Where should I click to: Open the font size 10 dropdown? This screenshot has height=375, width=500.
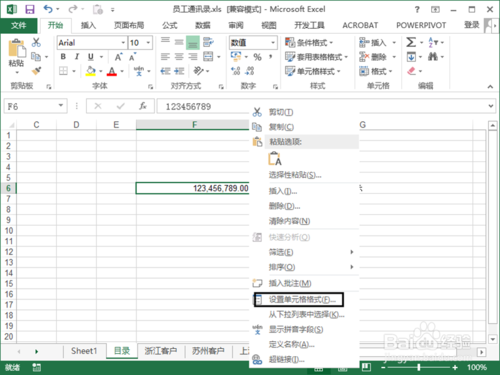[148, 43]
